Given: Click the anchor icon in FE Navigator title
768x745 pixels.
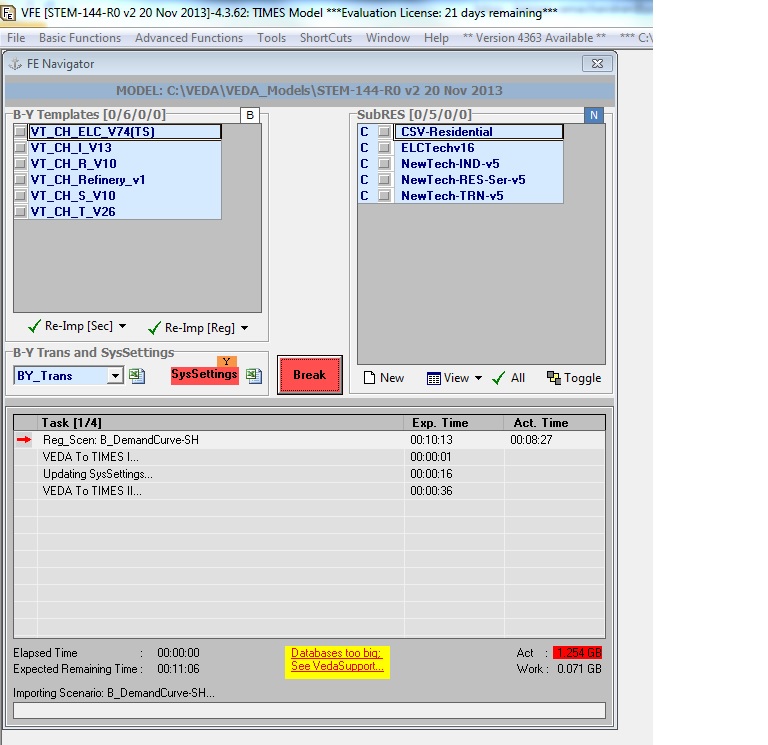Looking at the screenshot, I should tap(15, 64).
